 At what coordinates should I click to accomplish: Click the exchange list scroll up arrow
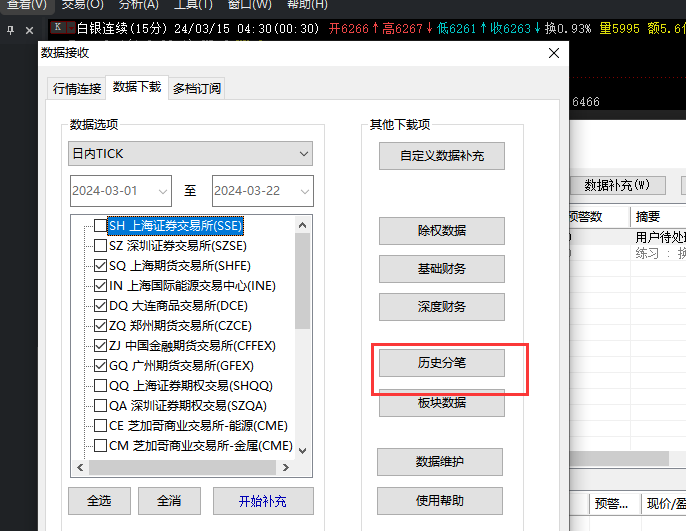click(x=303, y=224)
